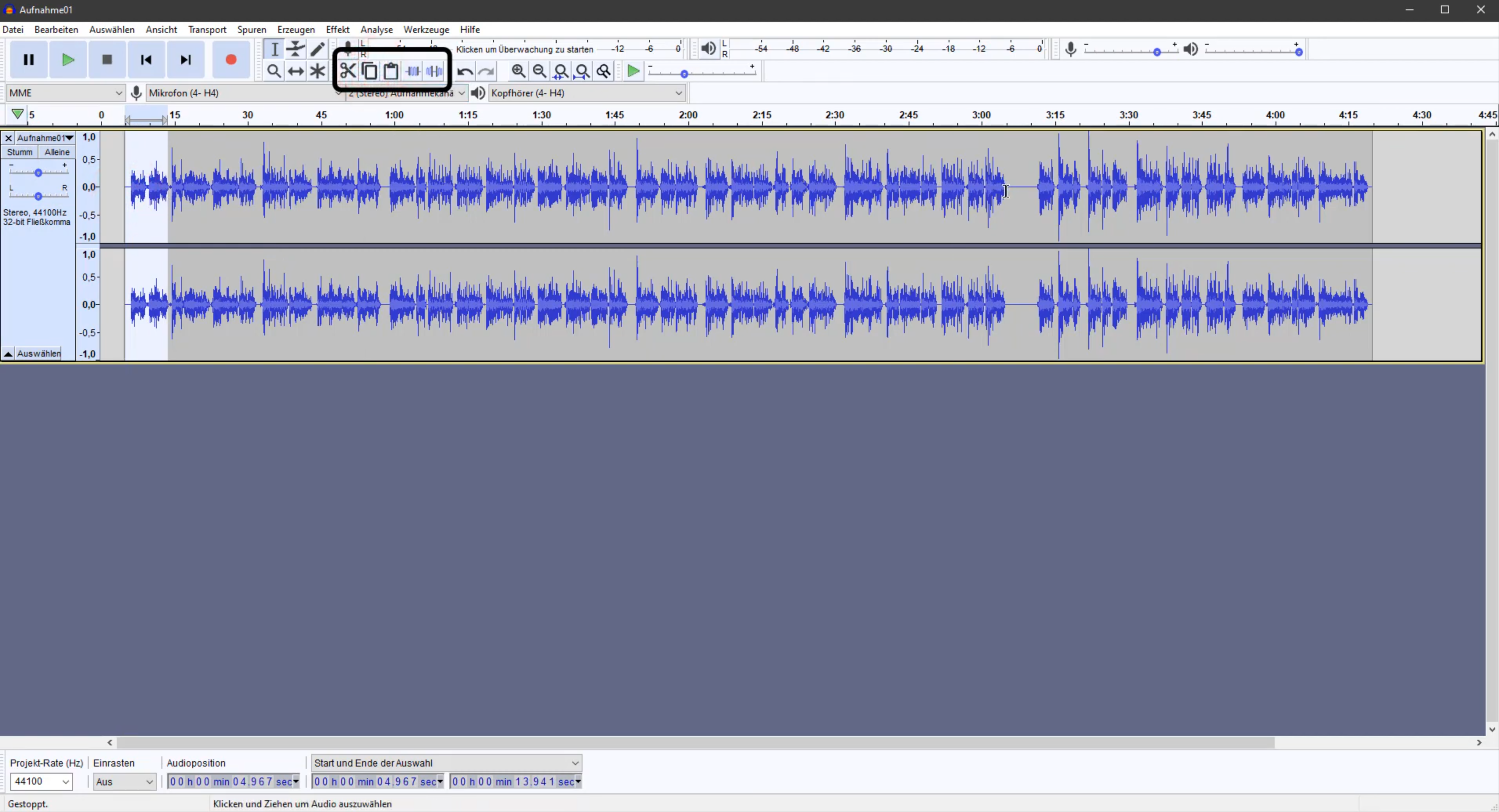This screenshot has height=812, width=1499.
Task: Click the Copy icon in toolbar
Action: (x=370, y=71)
